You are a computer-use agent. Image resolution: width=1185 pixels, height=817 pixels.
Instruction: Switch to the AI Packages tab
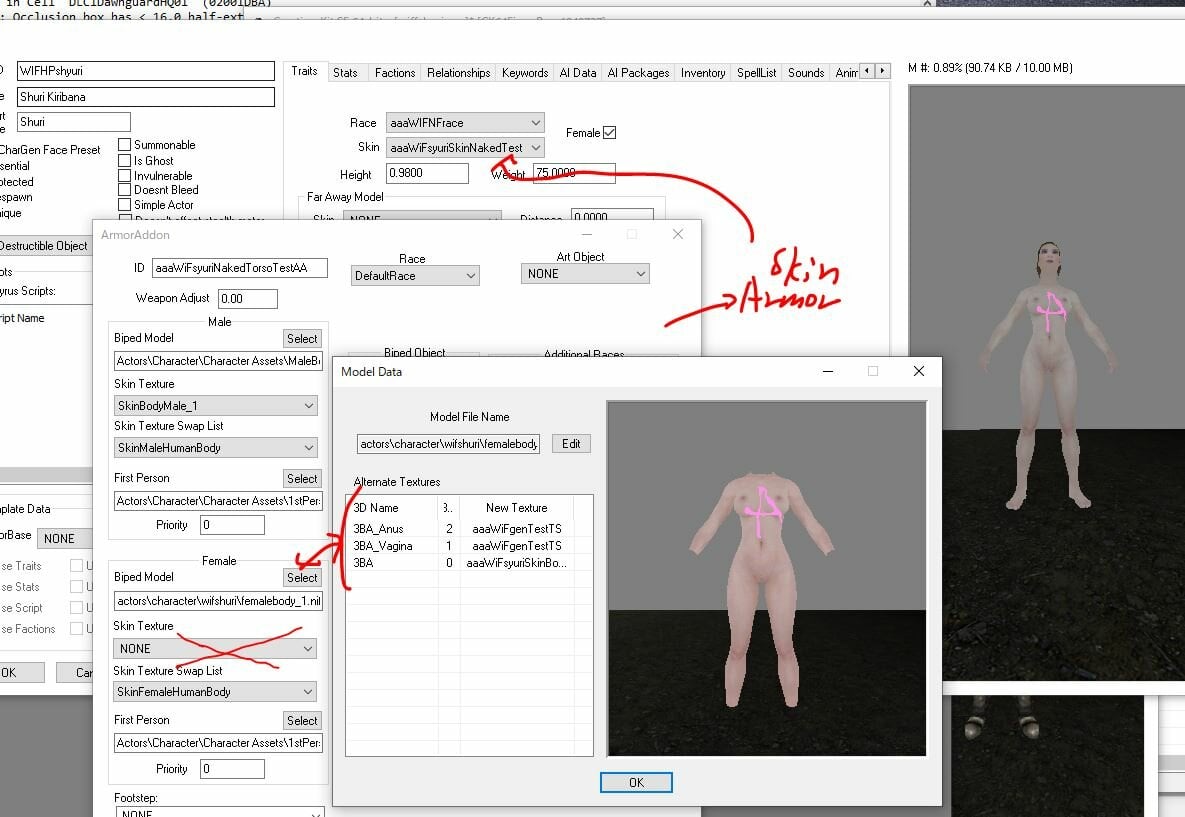pos(638,73)
